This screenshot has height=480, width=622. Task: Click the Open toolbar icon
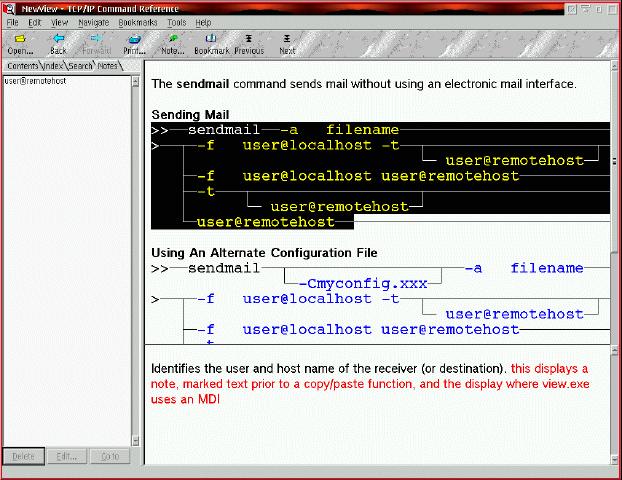(20, 39)
